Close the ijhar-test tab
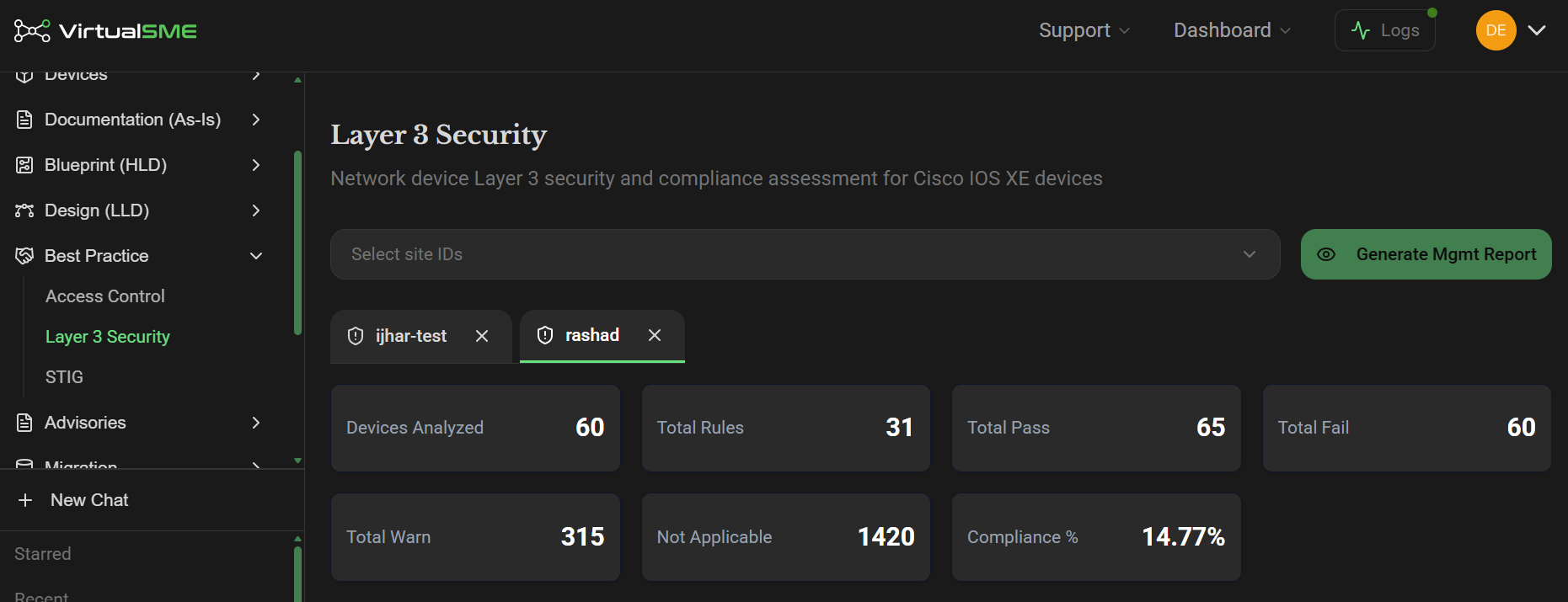The image size is (1568, 602). 482,336
